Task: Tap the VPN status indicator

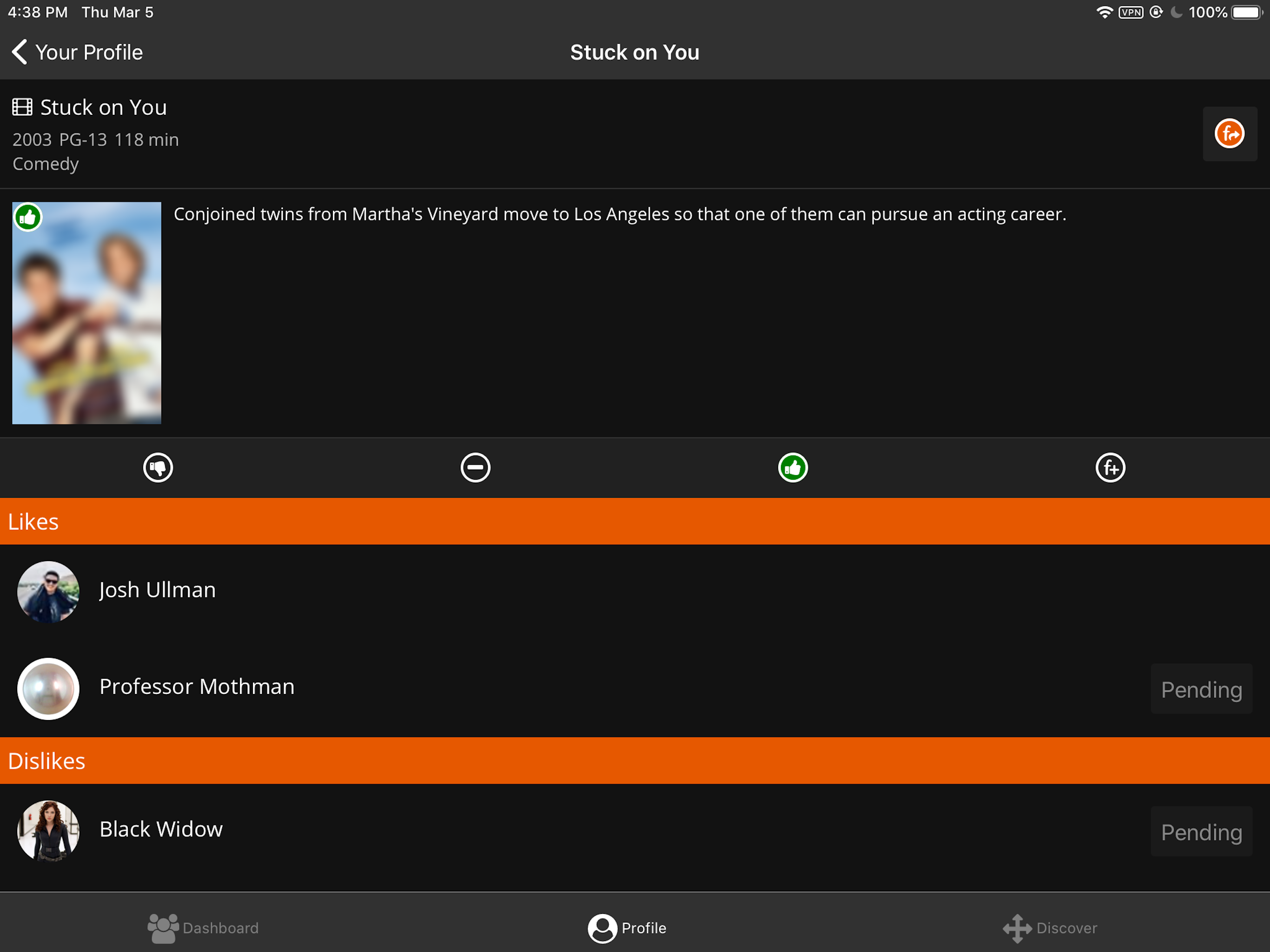Action: [x=1131, y=12]
